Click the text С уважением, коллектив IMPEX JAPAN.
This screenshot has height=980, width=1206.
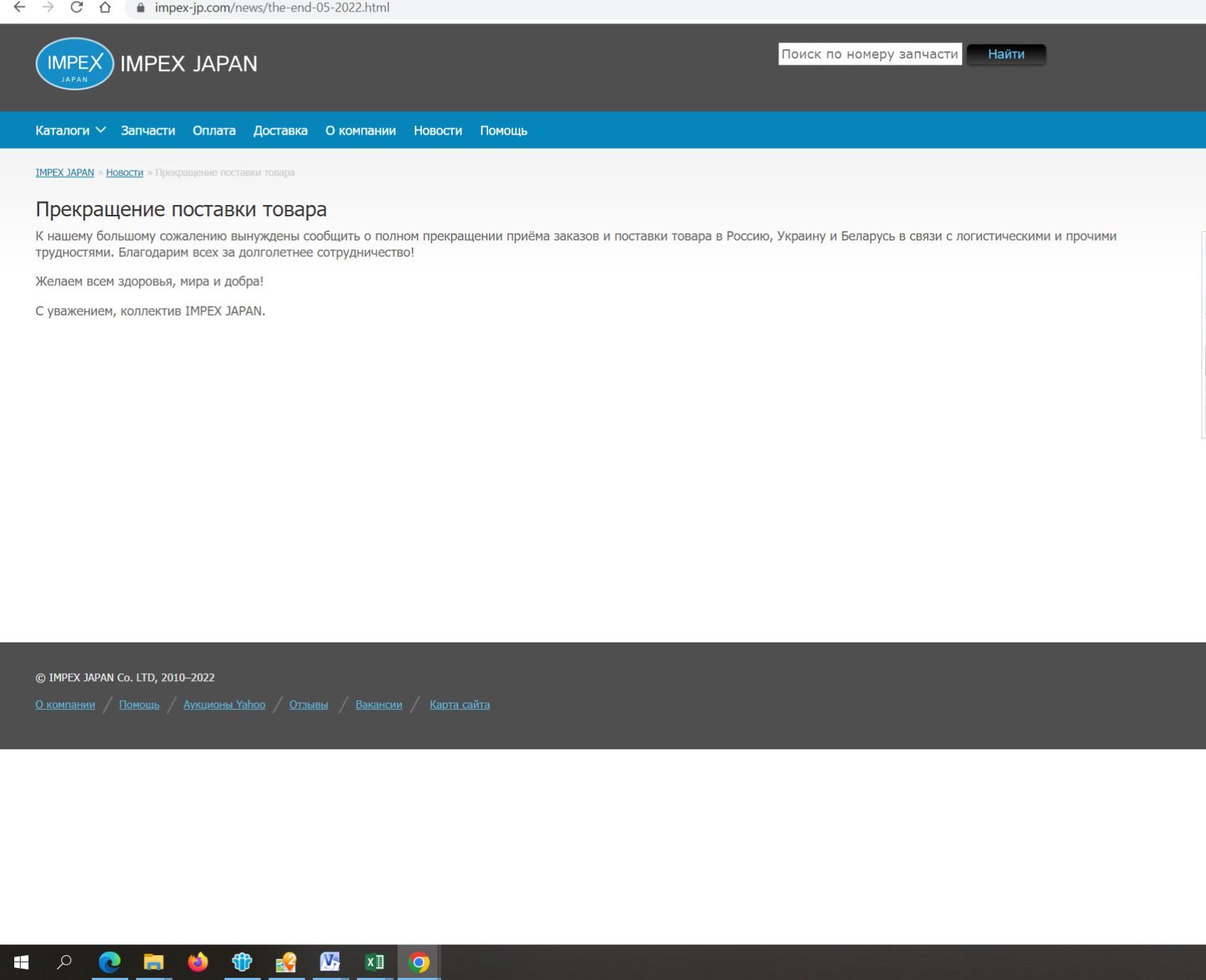coord(150,311)
